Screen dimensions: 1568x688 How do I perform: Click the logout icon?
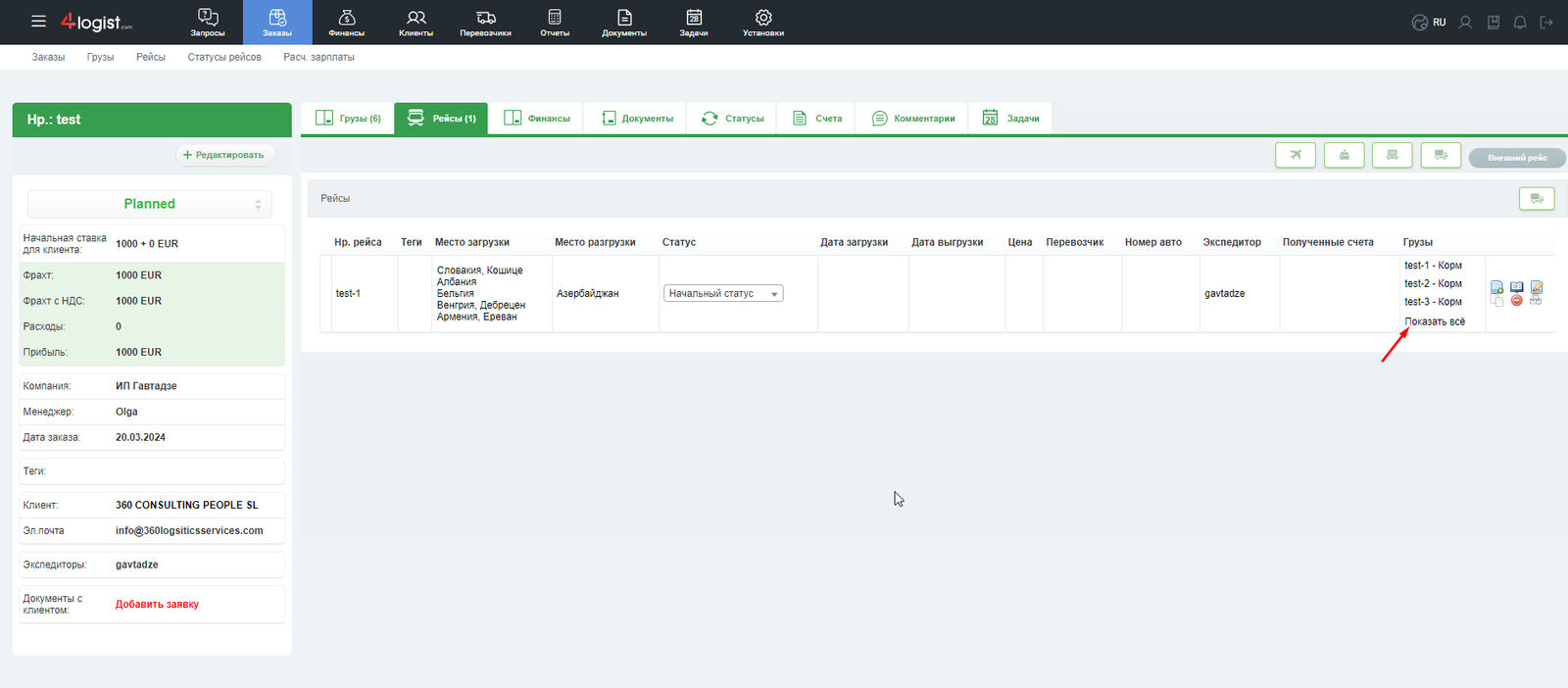pos(1546,22)
